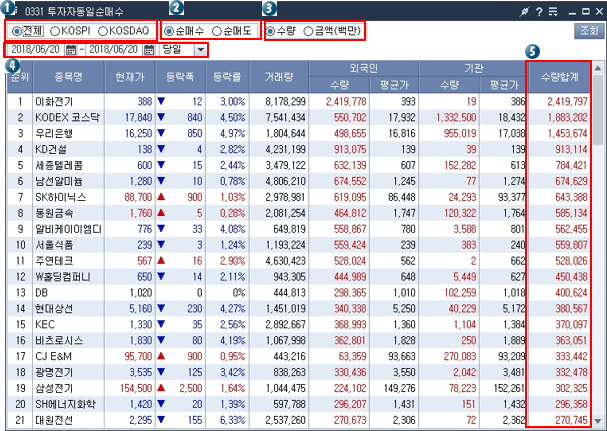Viewport: 607px width, 431px height.
Task: Click the window icon left of 0331 title
Action: pyautogui.click(x=13, y=11)
